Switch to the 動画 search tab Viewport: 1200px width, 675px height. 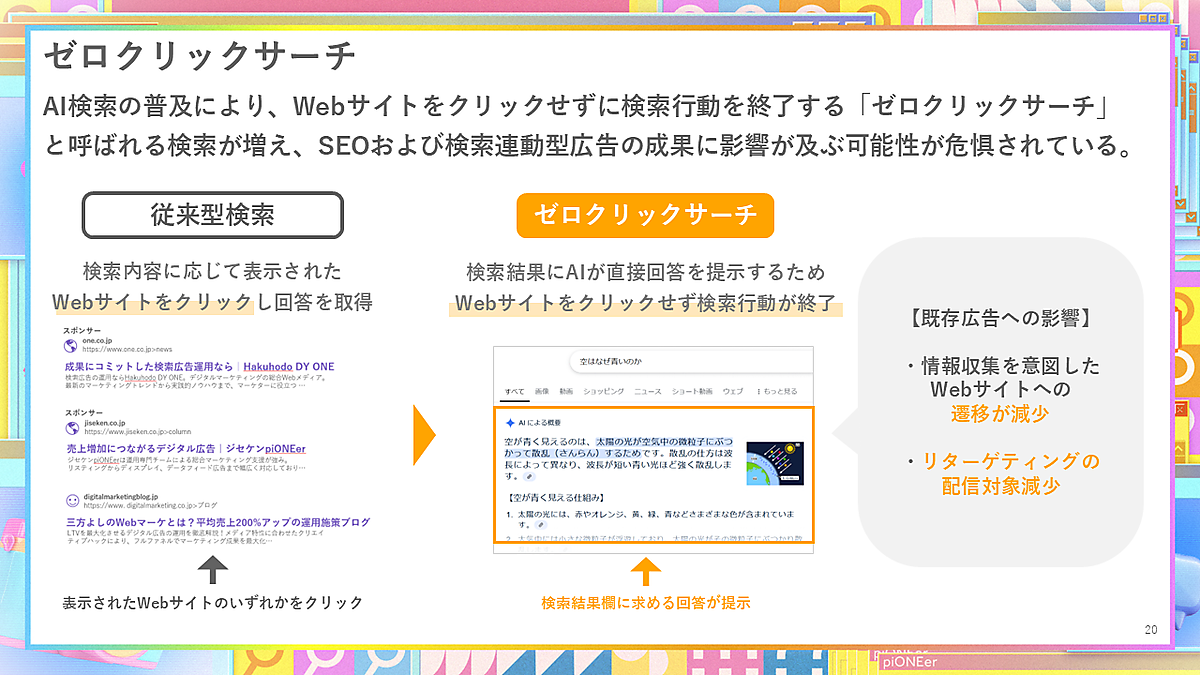pos(567,391)
